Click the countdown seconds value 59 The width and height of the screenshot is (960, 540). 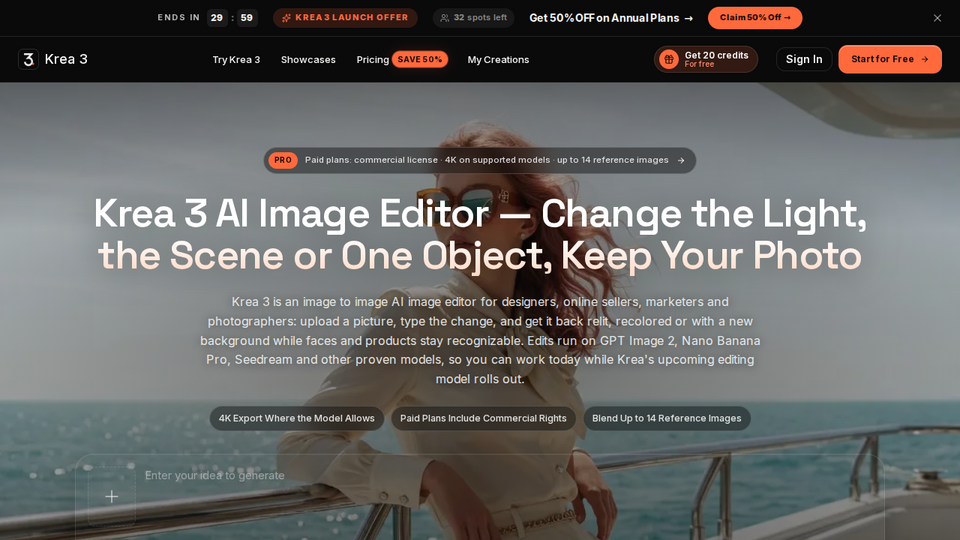(x=247, y=18)
